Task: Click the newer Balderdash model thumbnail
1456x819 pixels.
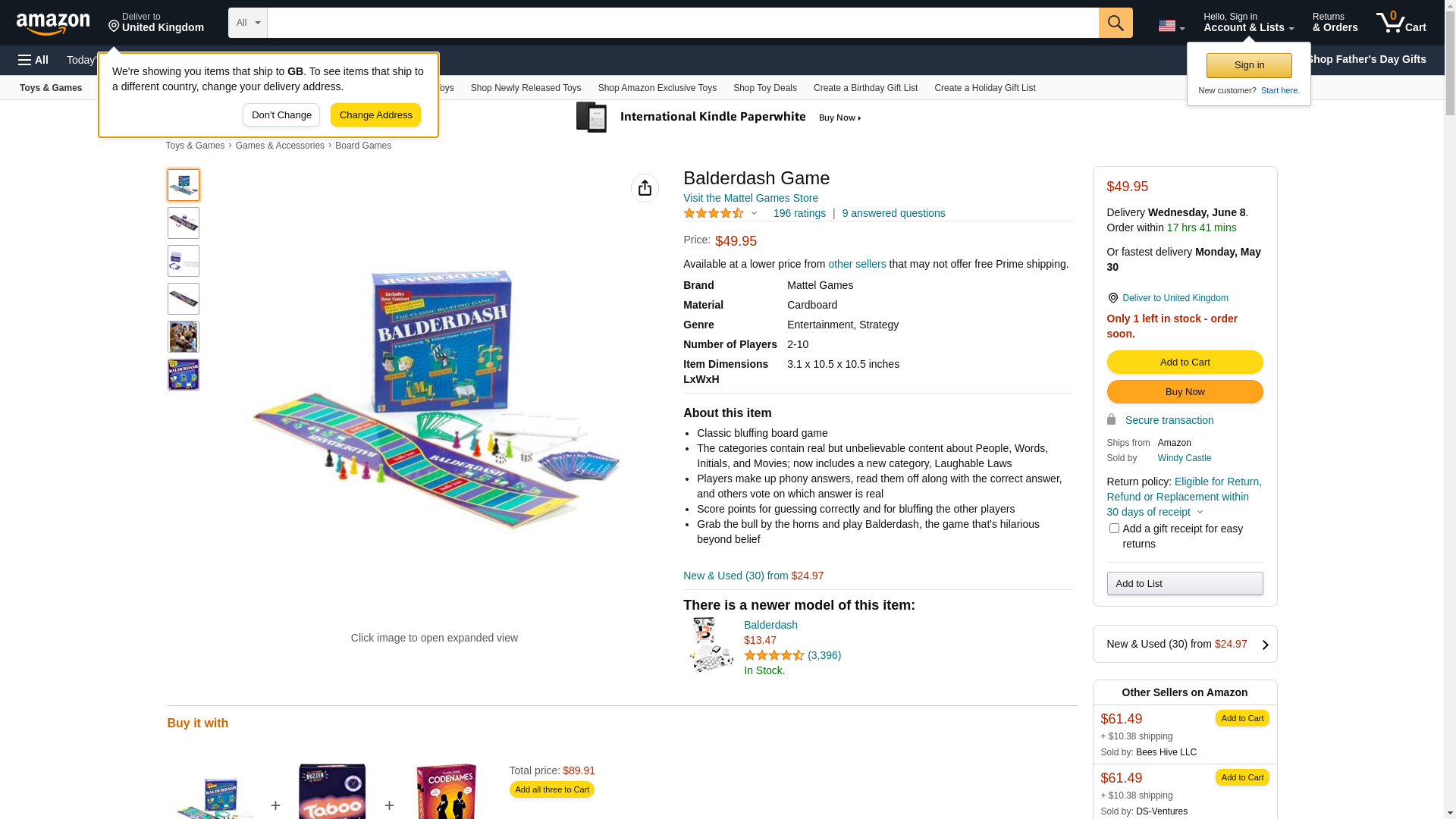Action: tap(711, 645)
